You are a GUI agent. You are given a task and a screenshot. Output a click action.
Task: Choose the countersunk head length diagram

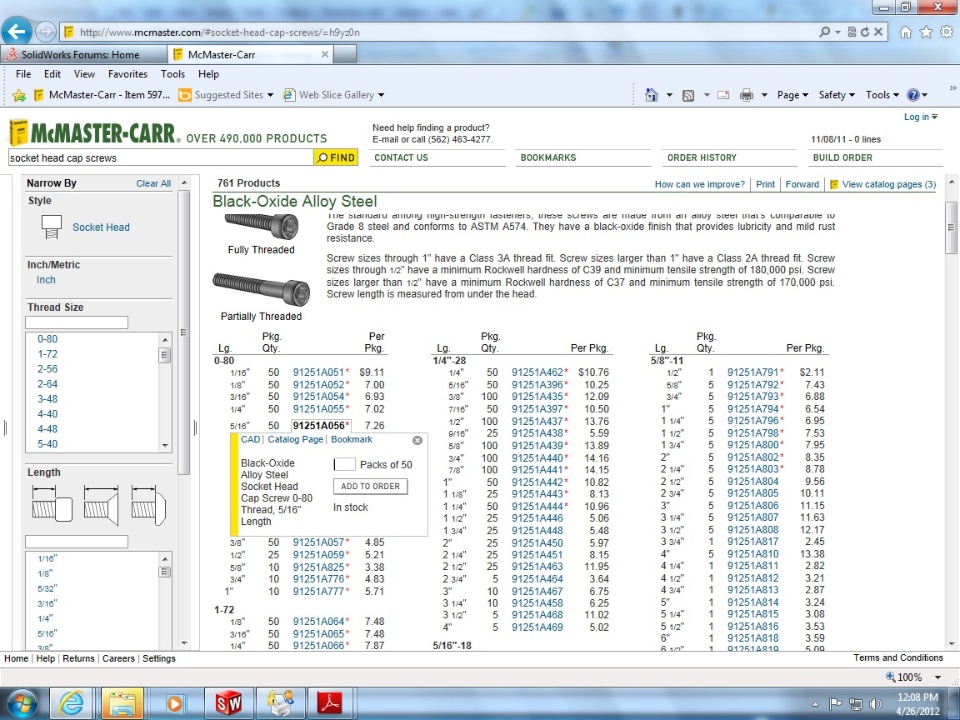coord(102,506)
